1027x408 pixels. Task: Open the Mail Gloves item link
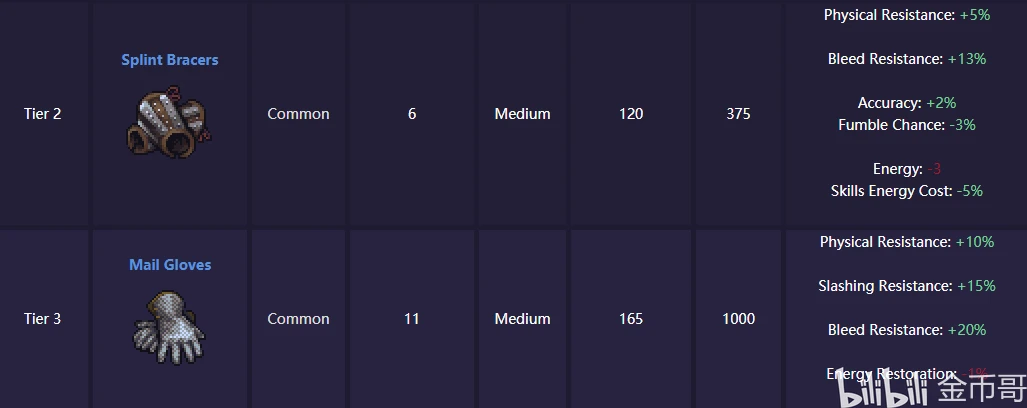point(170,265)
